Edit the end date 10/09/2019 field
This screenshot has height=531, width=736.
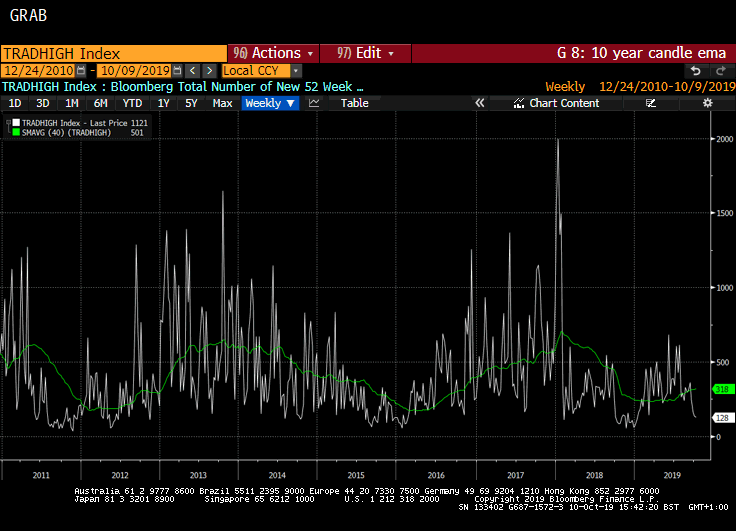(x=135, y=71)
